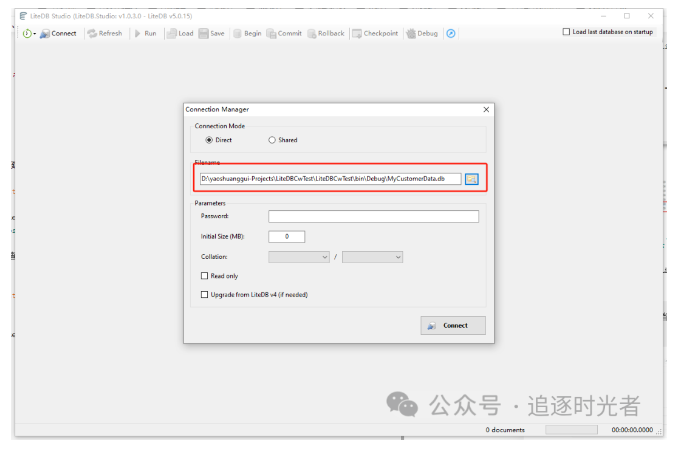685x450 pixels.
Task: Click the Filename path input field
Action: pyautogui.click(x=330, y=179)
